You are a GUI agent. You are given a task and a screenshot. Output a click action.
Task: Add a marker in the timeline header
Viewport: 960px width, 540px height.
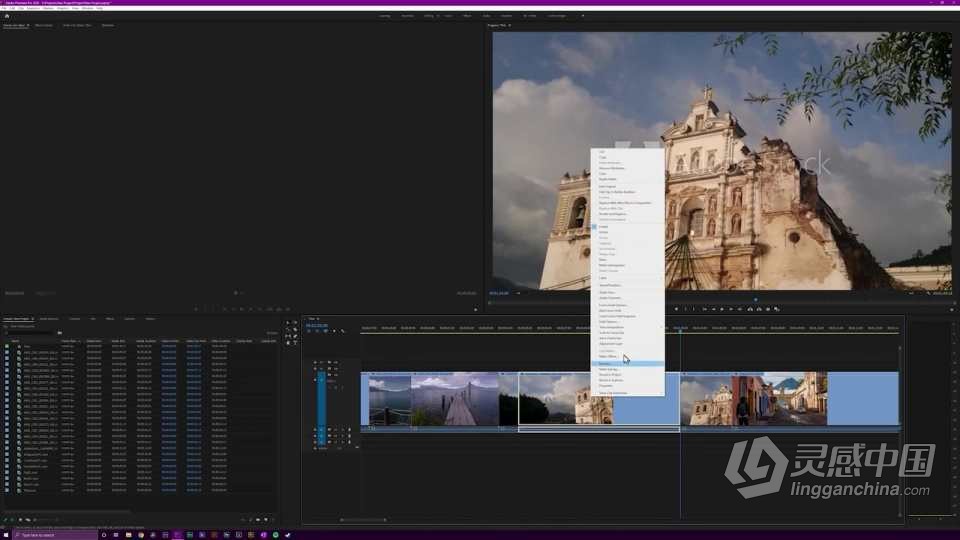coord(334,331)
